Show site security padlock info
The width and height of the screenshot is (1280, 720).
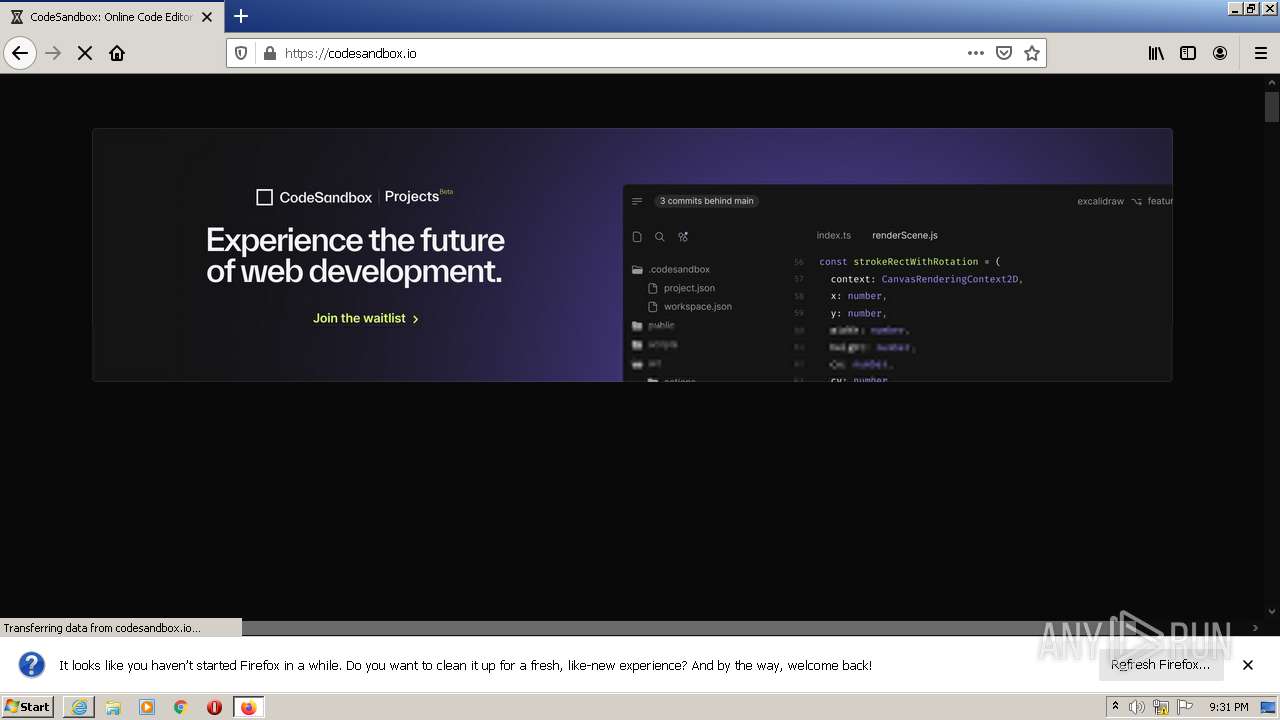[269, 53]
